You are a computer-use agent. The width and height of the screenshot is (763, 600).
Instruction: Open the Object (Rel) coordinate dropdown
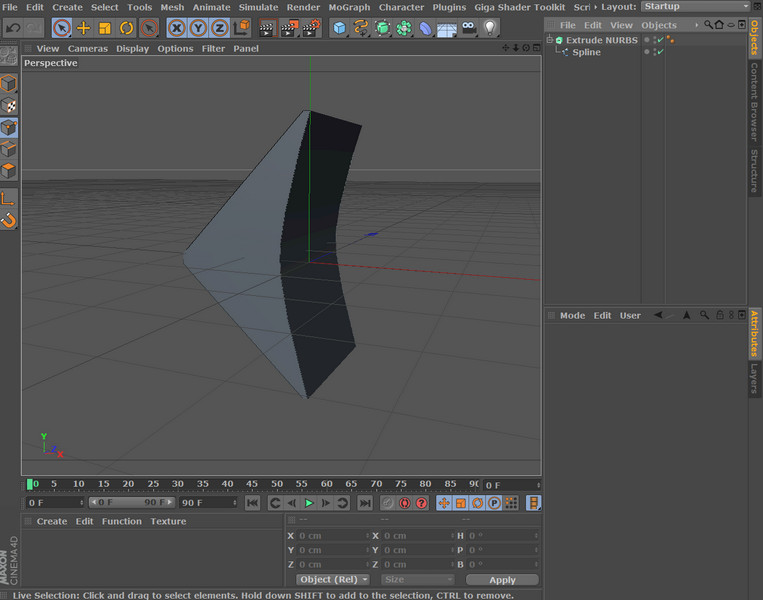(x=333, y=580)
